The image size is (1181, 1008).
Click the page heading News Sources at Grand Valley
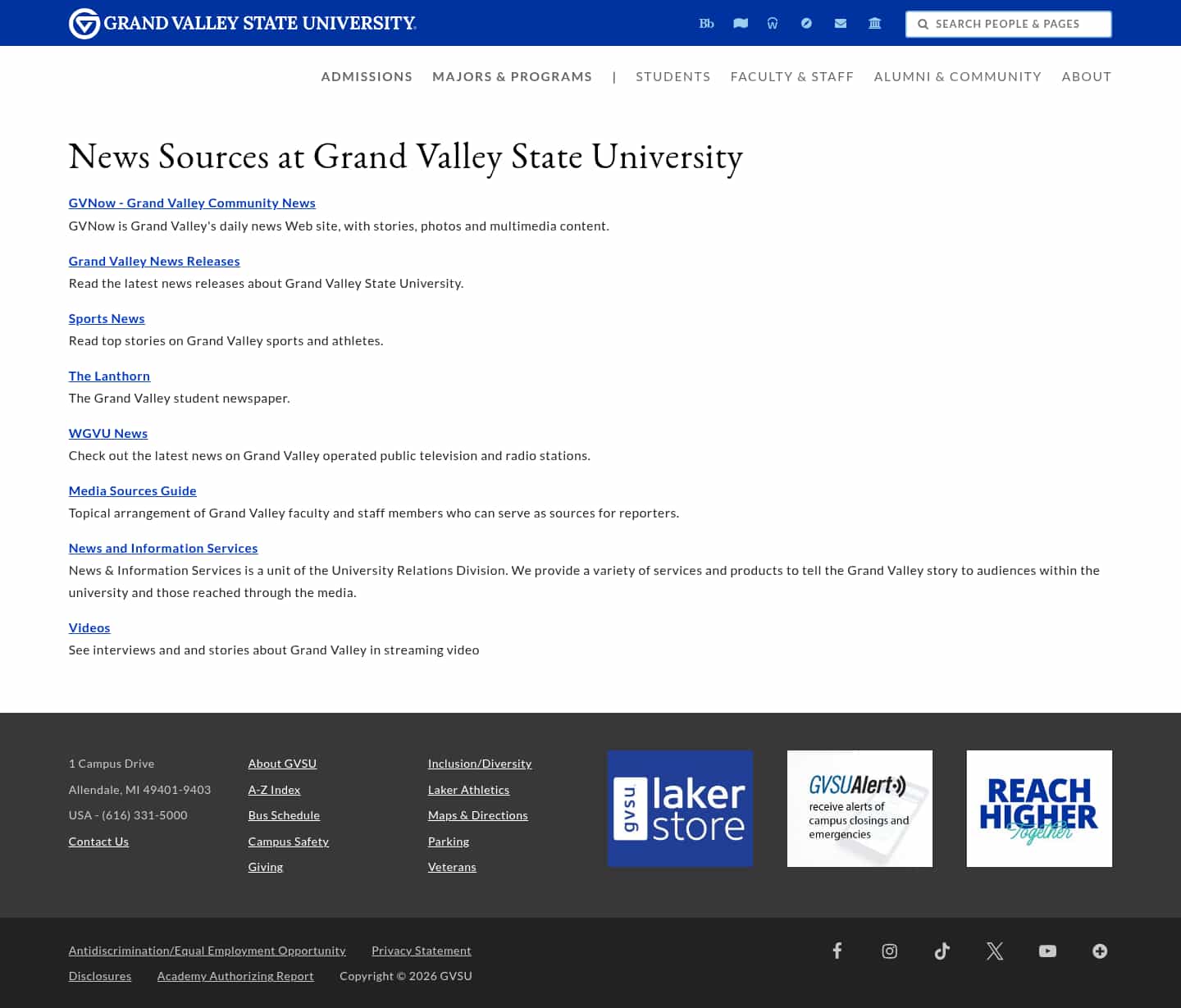pos(405,157)
